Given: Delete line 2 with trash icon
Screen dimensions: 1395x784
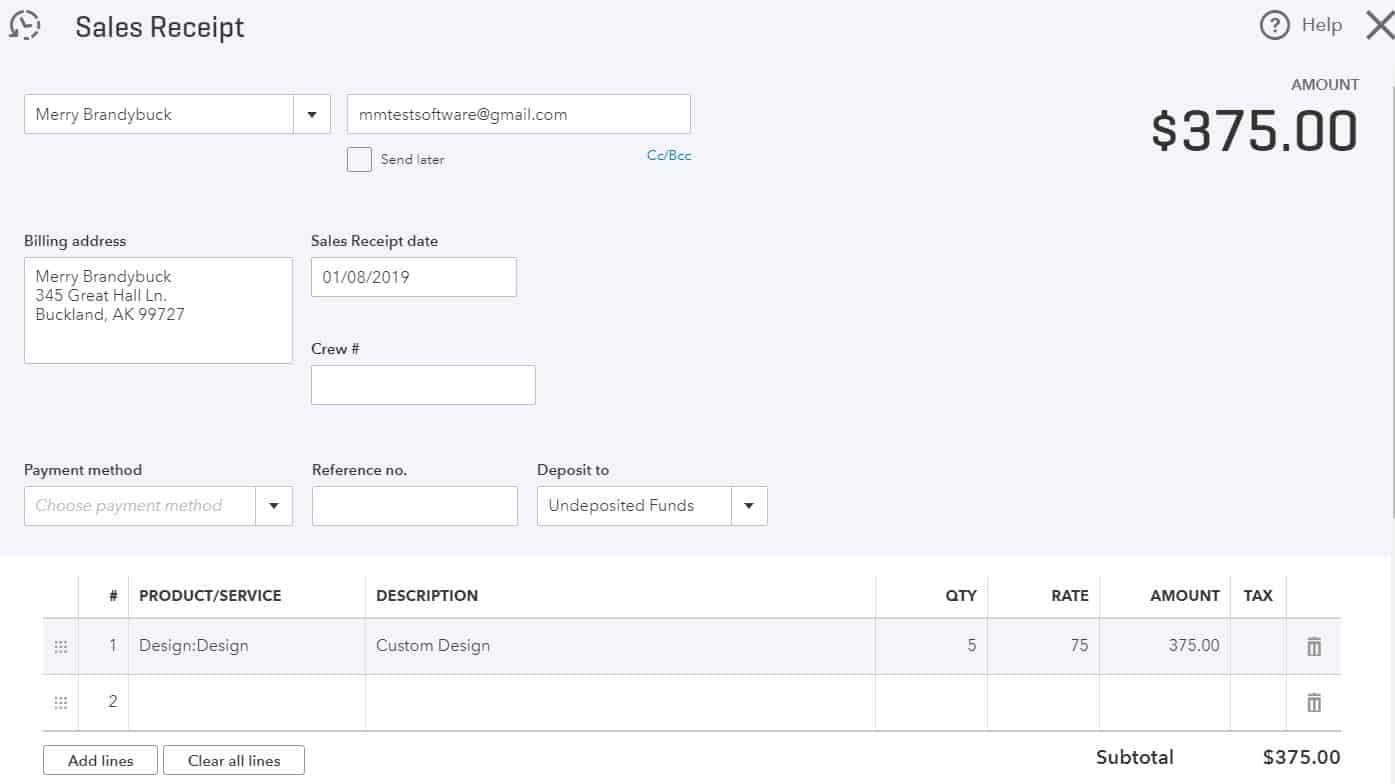Looking at the screenshot, I should [x=1314, y=702].
